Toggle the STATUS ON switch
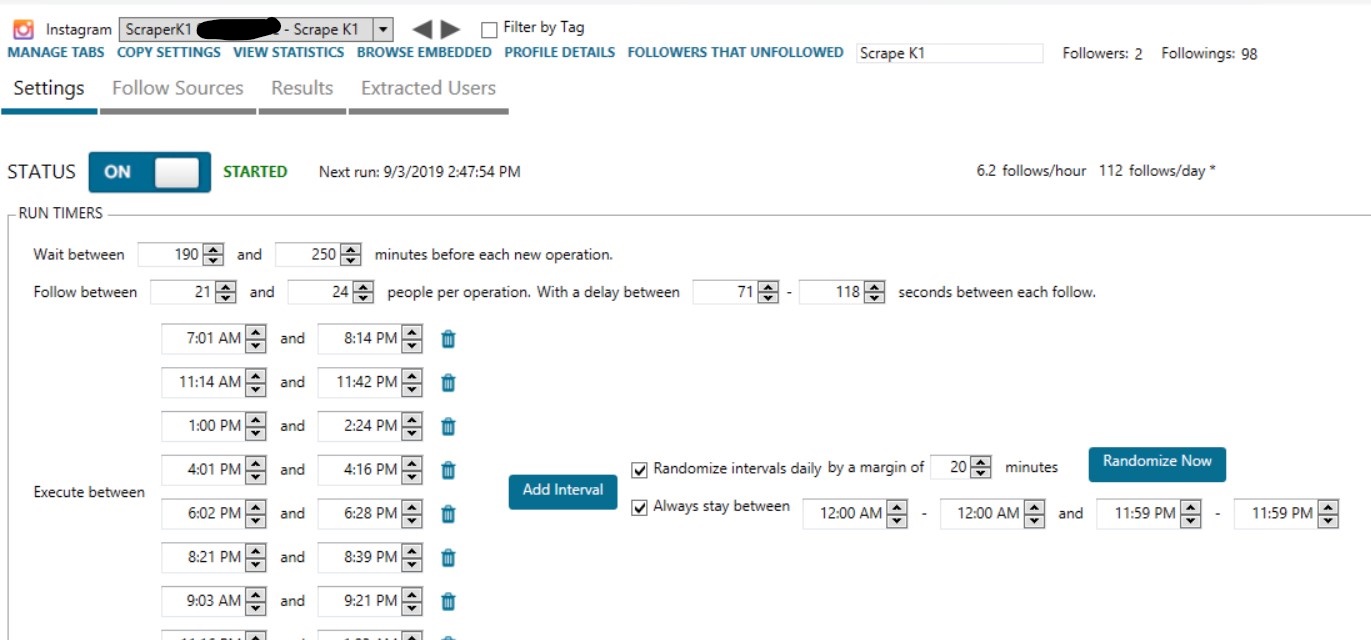Viewport: 1371px width, 640px height. click(150, 172)
